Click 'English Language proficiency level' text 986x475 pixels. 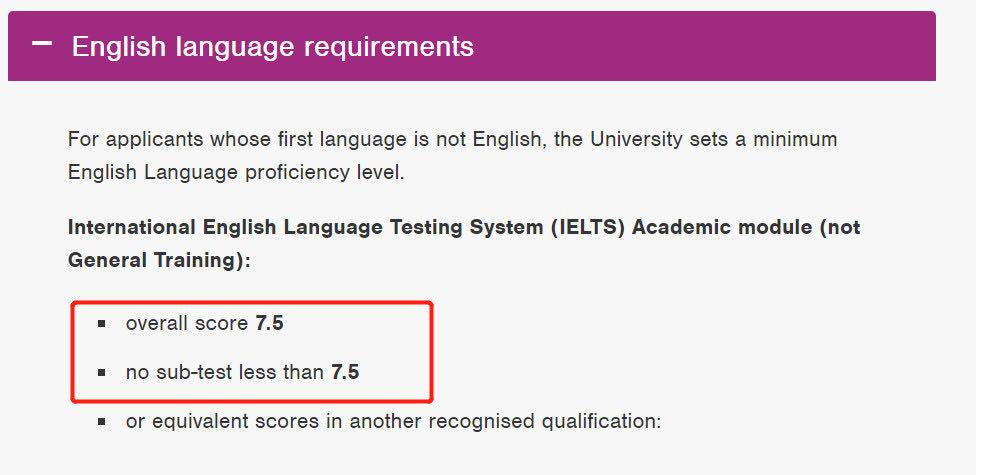236,172
